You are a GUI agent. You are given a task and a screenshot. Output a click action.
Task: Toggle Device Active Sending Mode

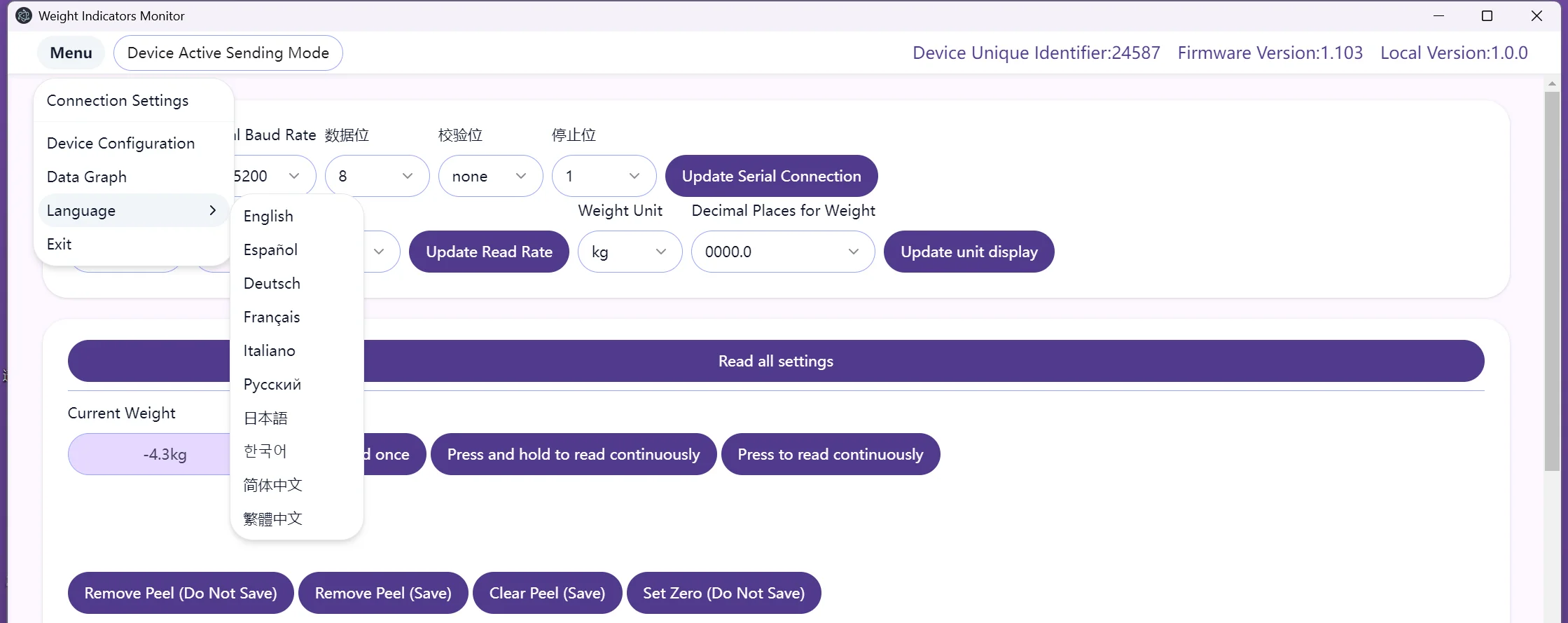pyautogui.click(x=228, y=53)
